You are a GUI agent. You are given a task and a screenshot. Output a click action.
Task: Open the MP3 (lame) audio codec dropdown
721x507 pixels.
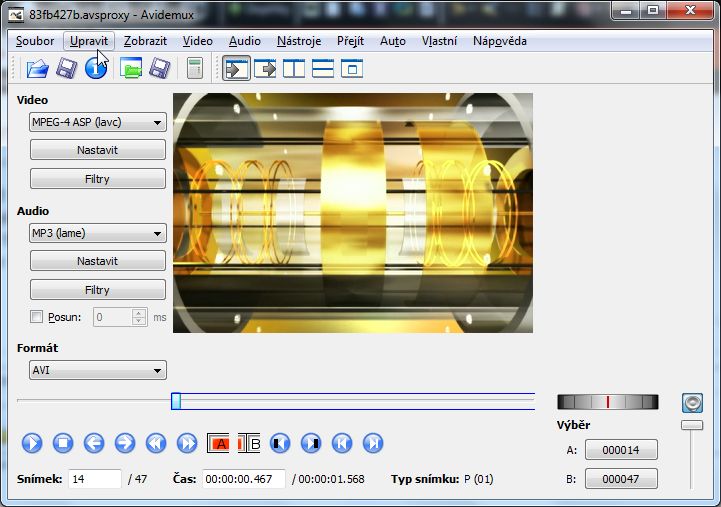pos(97,233)
